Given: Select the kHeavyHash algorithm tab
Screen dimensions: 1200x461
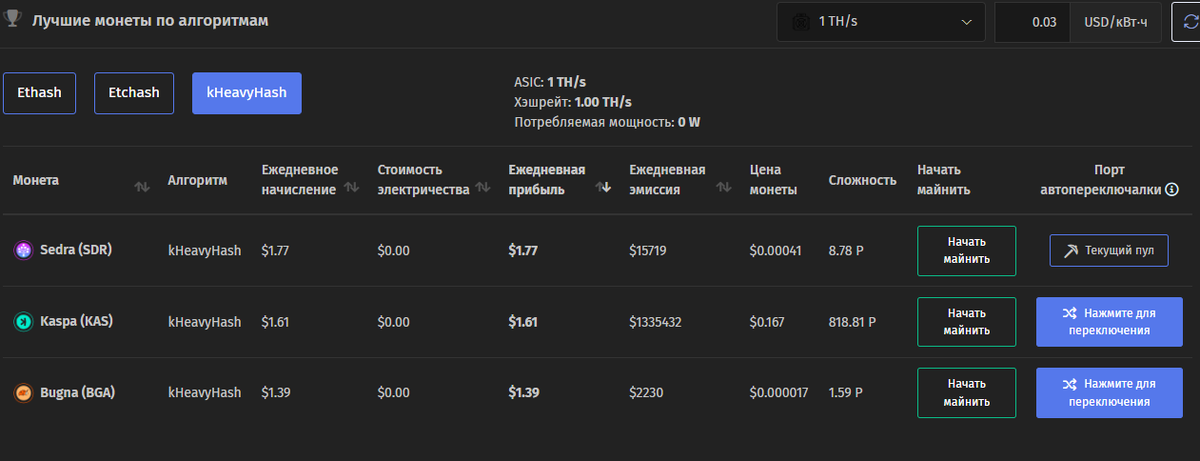Looking at the screenshot, I should 247,92.
